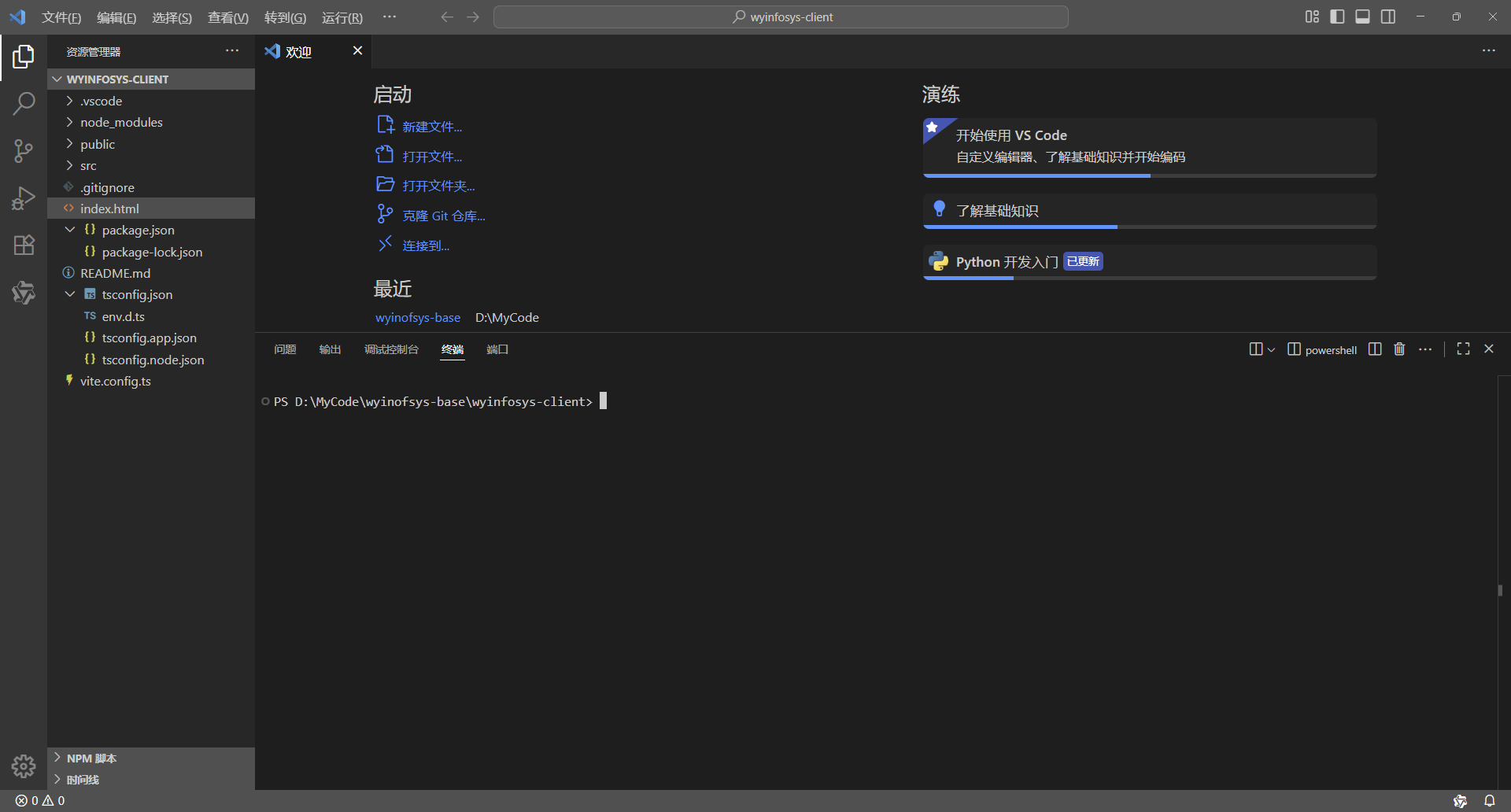1511x812 pixels.
Task: Switch to the Output panel tab
Action: (x=330, y=349)
